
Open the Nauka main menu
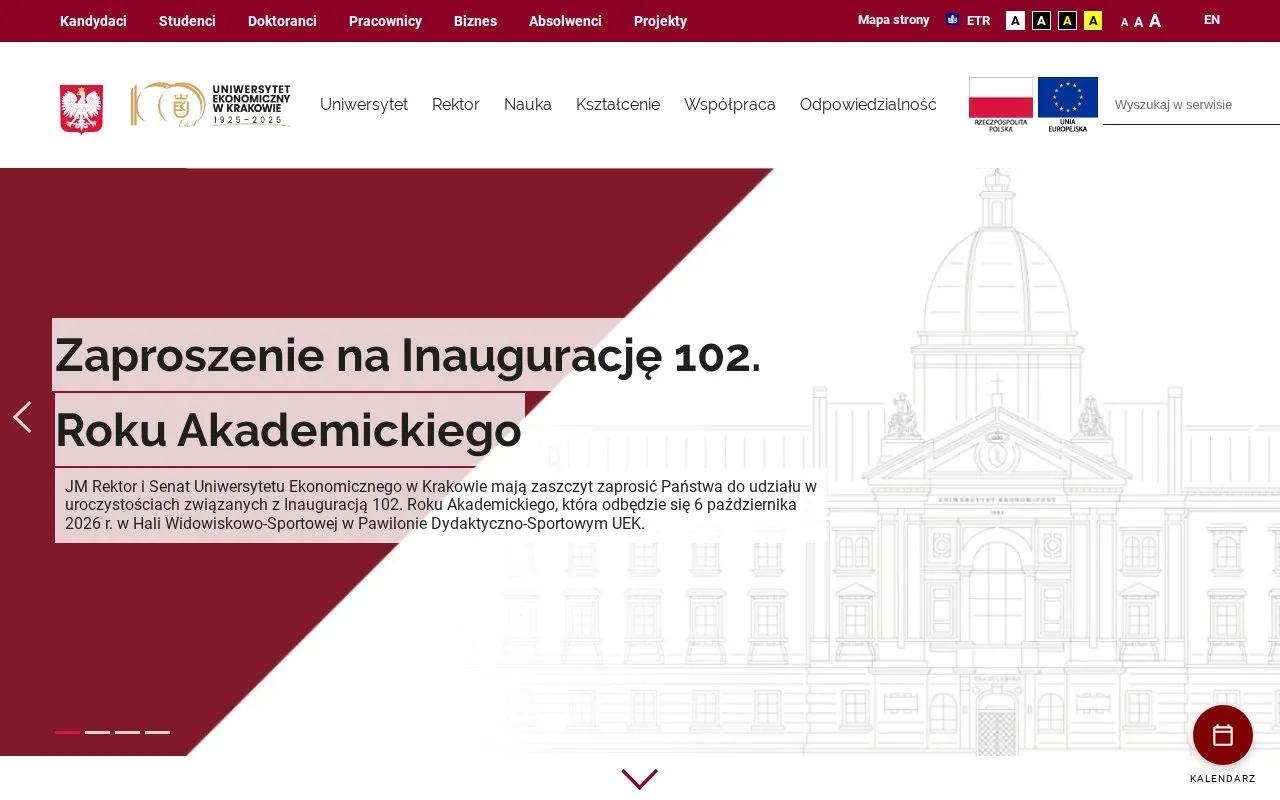[528, 105]
